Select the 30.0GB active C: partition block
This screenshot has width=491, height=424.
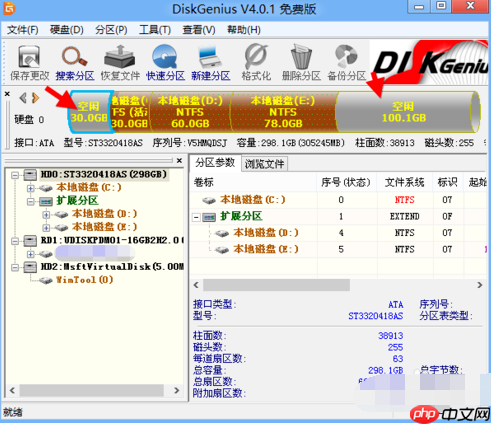click(131, 112)
